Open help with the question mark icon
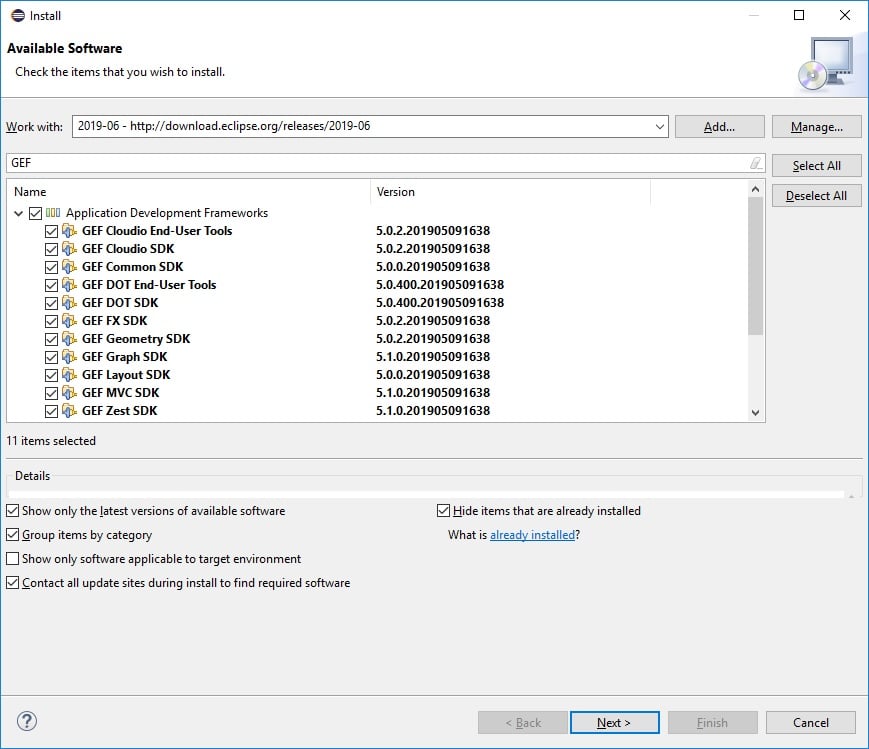 pos(27,721)
